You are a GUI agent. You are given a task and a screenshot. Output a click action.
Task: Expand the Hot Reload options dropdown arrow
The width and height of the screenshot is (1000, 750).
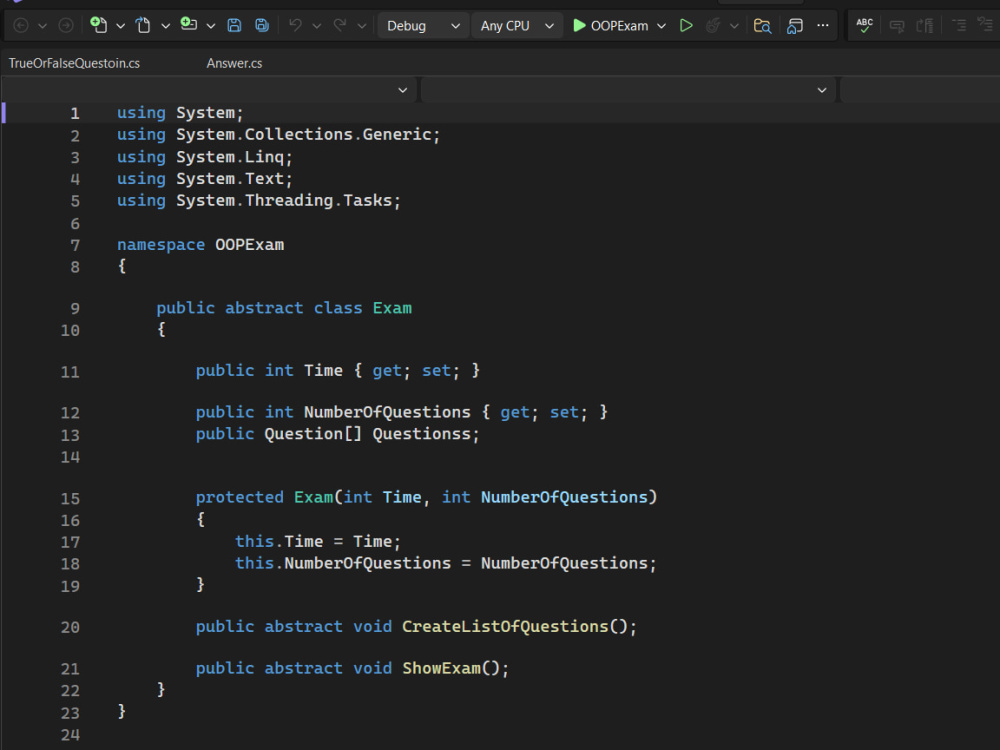click(x=734, y=26)
